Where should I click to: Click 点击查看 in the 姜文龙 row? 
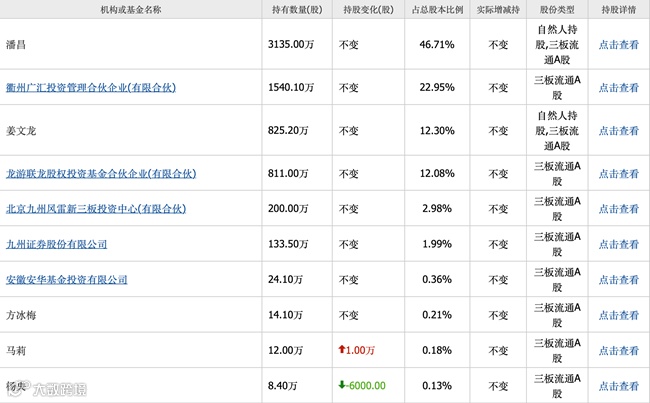click(x=618, y=131)
